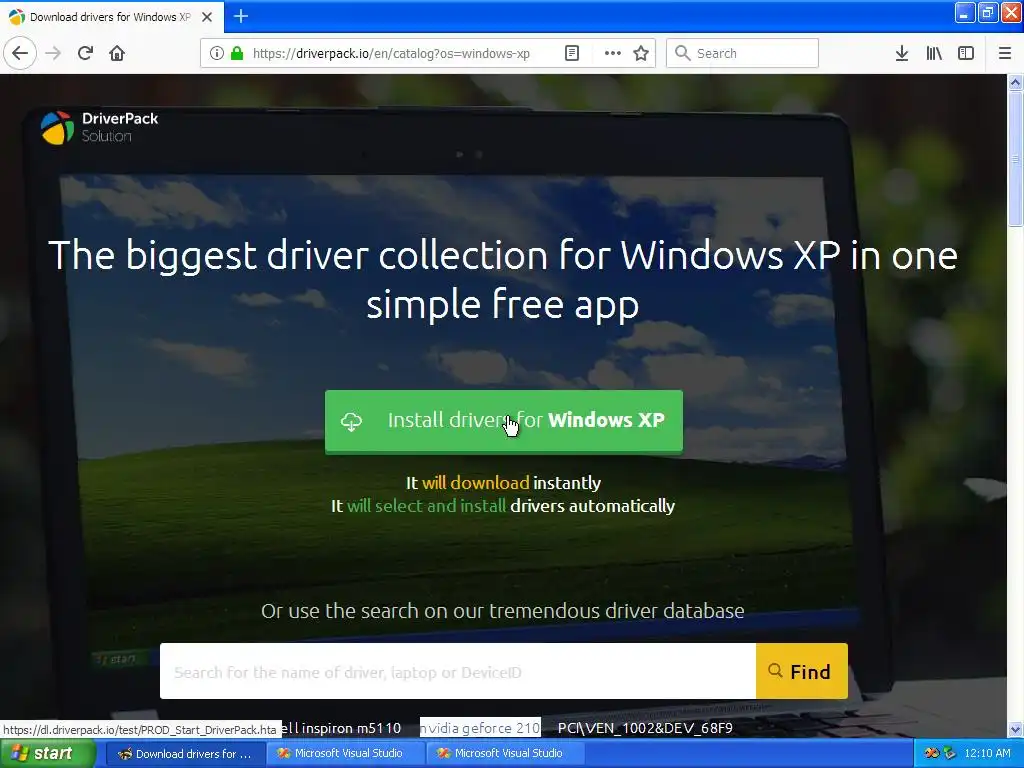This screenshot has width=1024, height=768.
Task: Open a new tab with plus icon
Action: [x=241, y=16]
